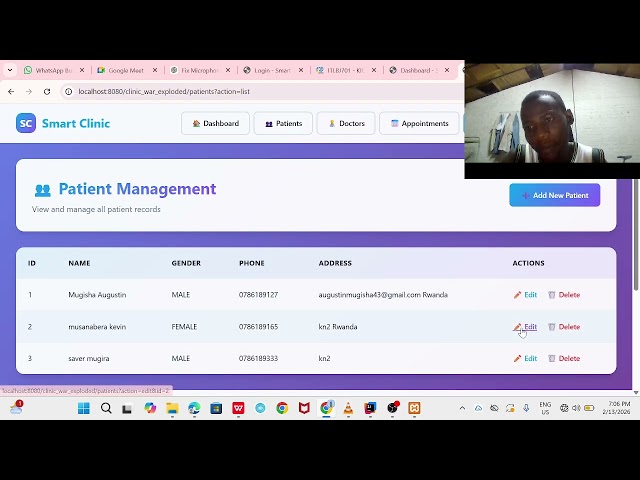
Task: Switch to the WhatsApp browser tab
Action: pos(54,70)
